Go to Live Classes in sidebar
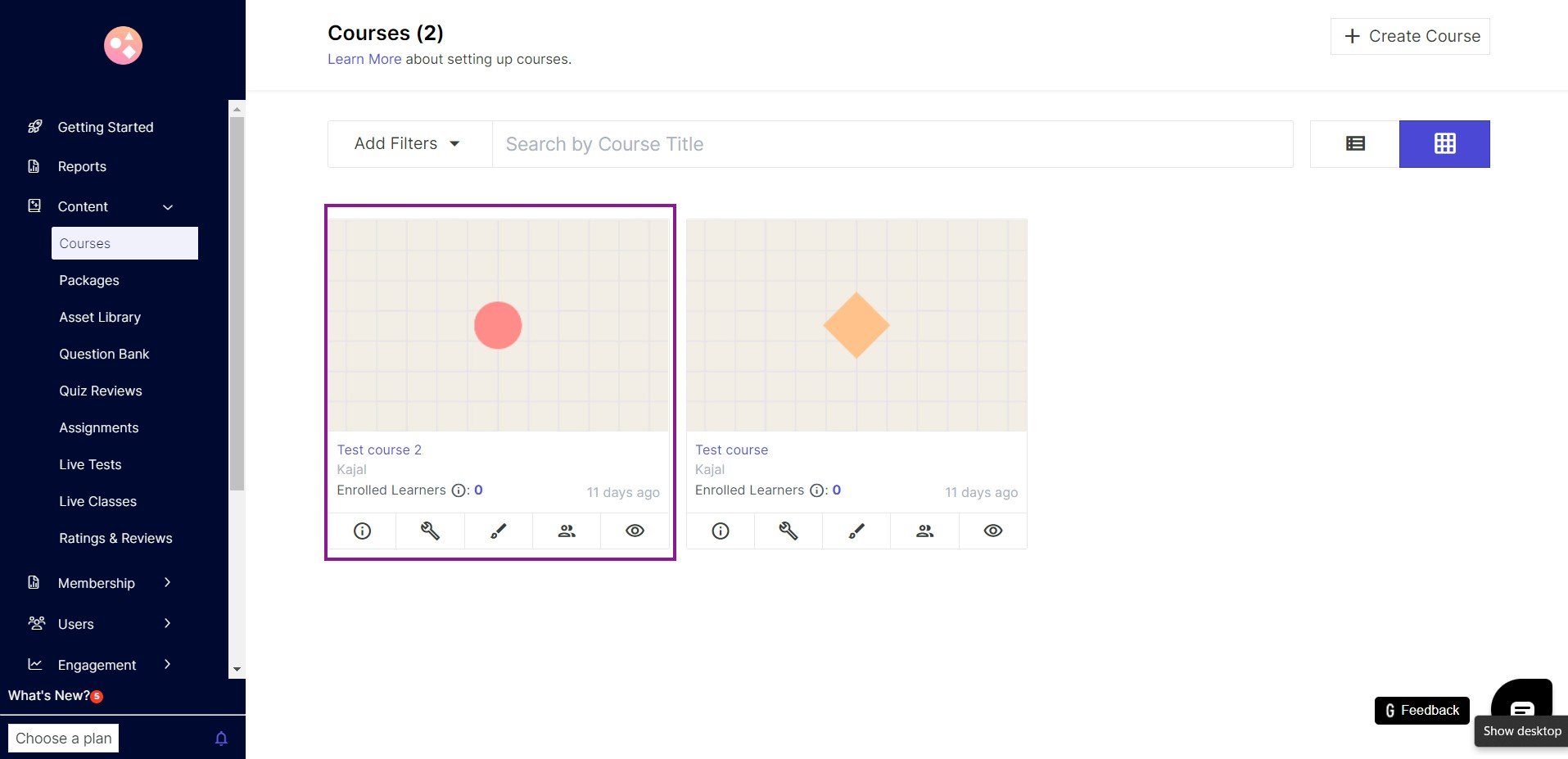The image size is (1568, 759). 97,501
